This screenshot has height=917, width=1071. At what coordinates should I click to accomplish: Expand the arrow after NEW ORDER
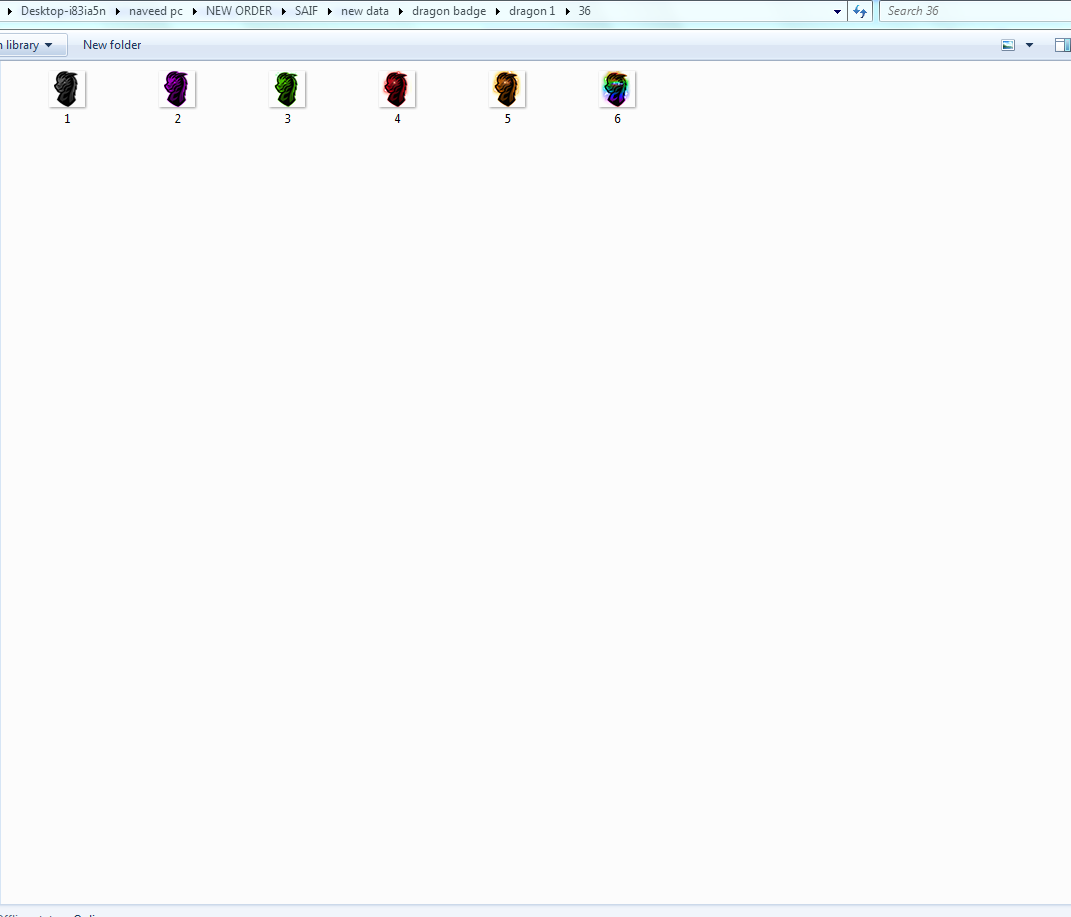pyautogui.click(x=284, y=12)
